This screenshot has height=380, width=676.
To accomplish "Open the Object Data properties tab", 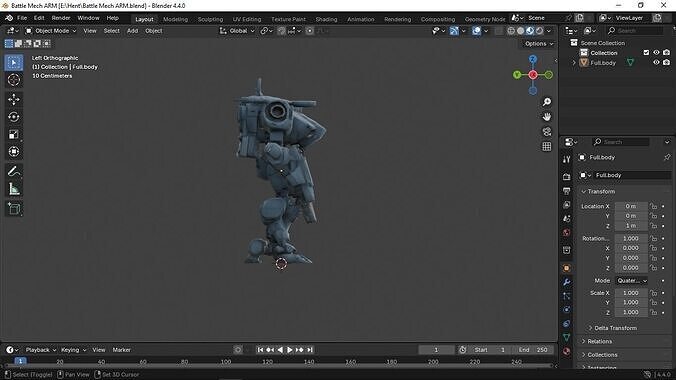I will coord(566,337).
